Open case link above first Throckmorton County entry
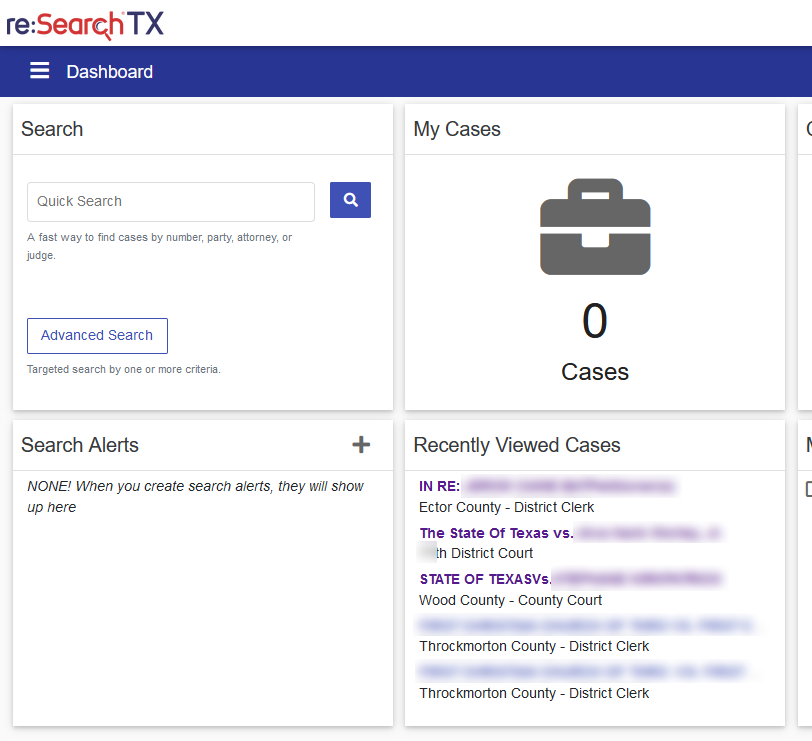The width and height of the screenshot is (812, 741). pos(590,625)
